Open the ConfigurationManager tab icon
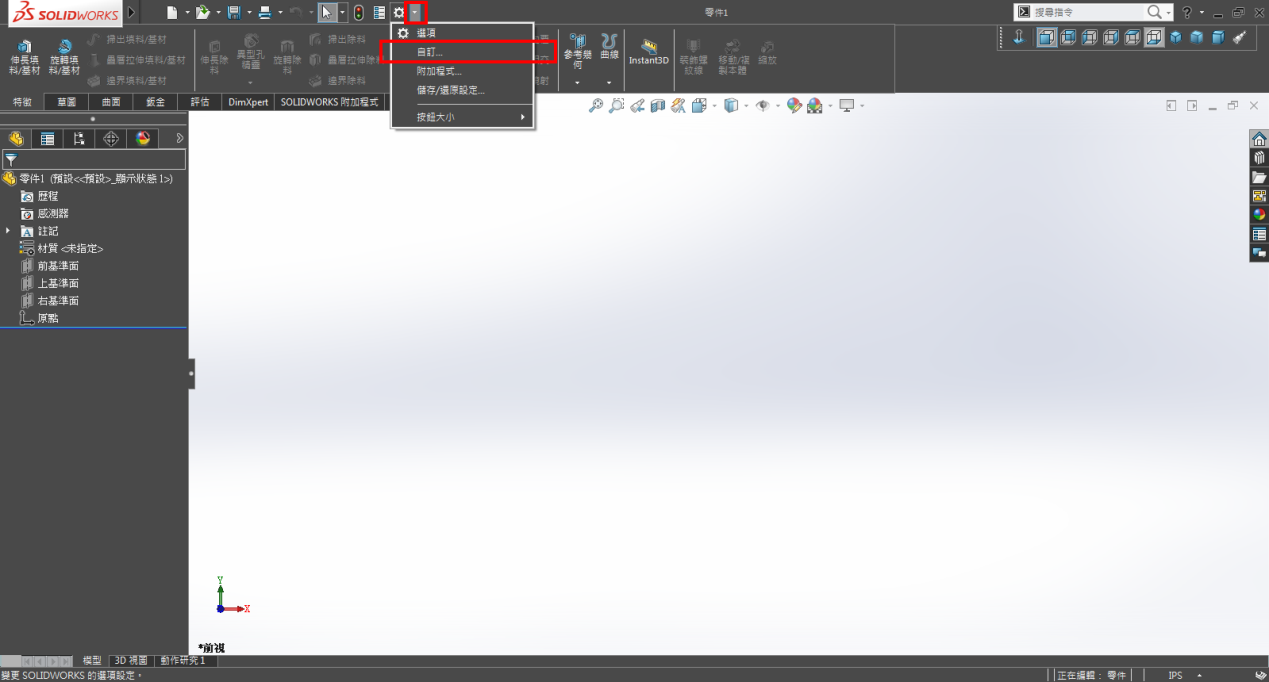This screenshot has height=682, width=1269. [x=79, y=139]
